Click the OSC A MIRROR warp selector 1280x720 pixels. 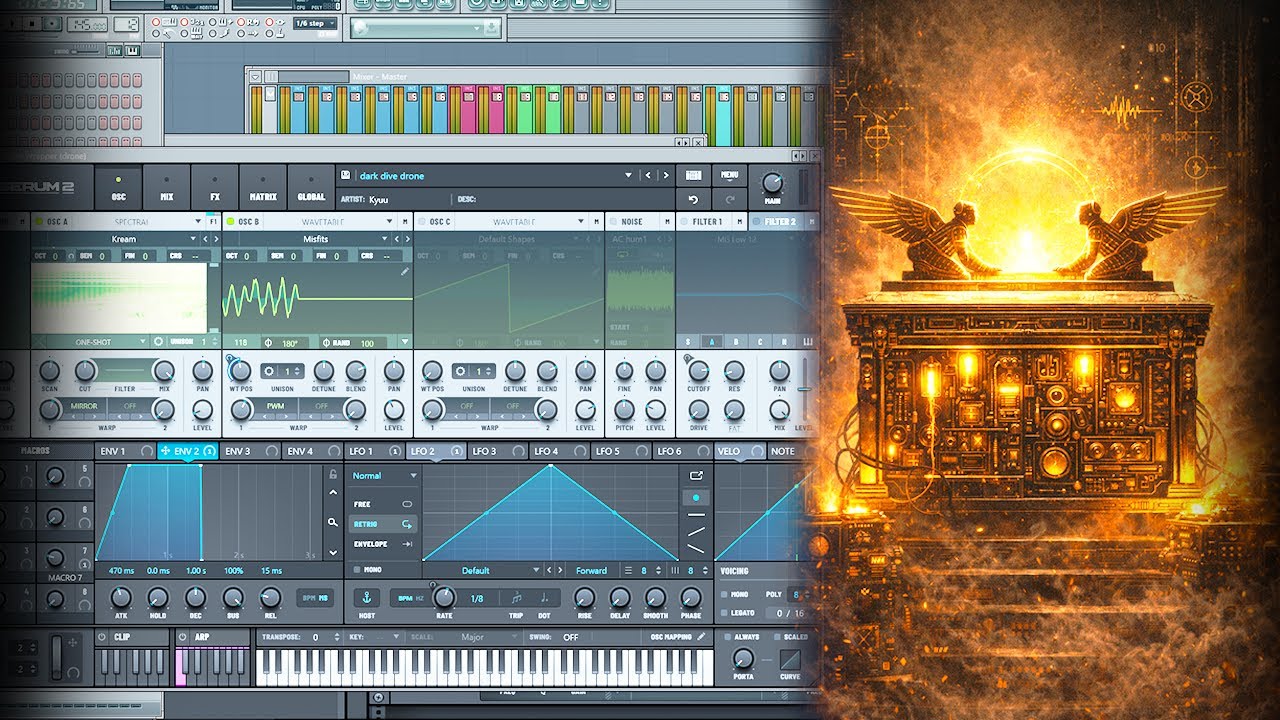(84, 406)
